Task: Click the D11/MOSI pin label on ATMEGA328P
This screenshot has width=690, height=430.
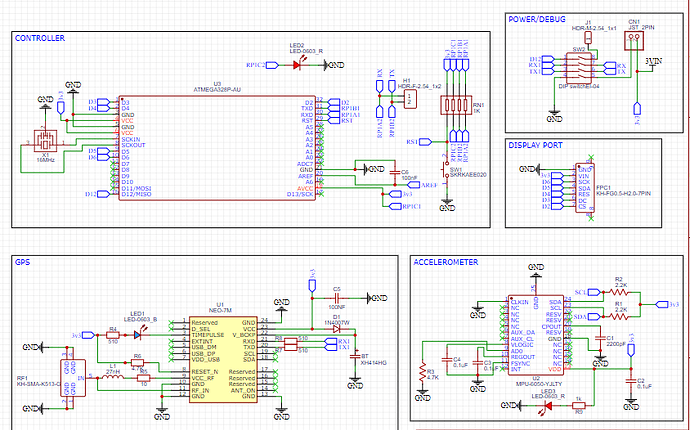Action: (x=136, y=188)
